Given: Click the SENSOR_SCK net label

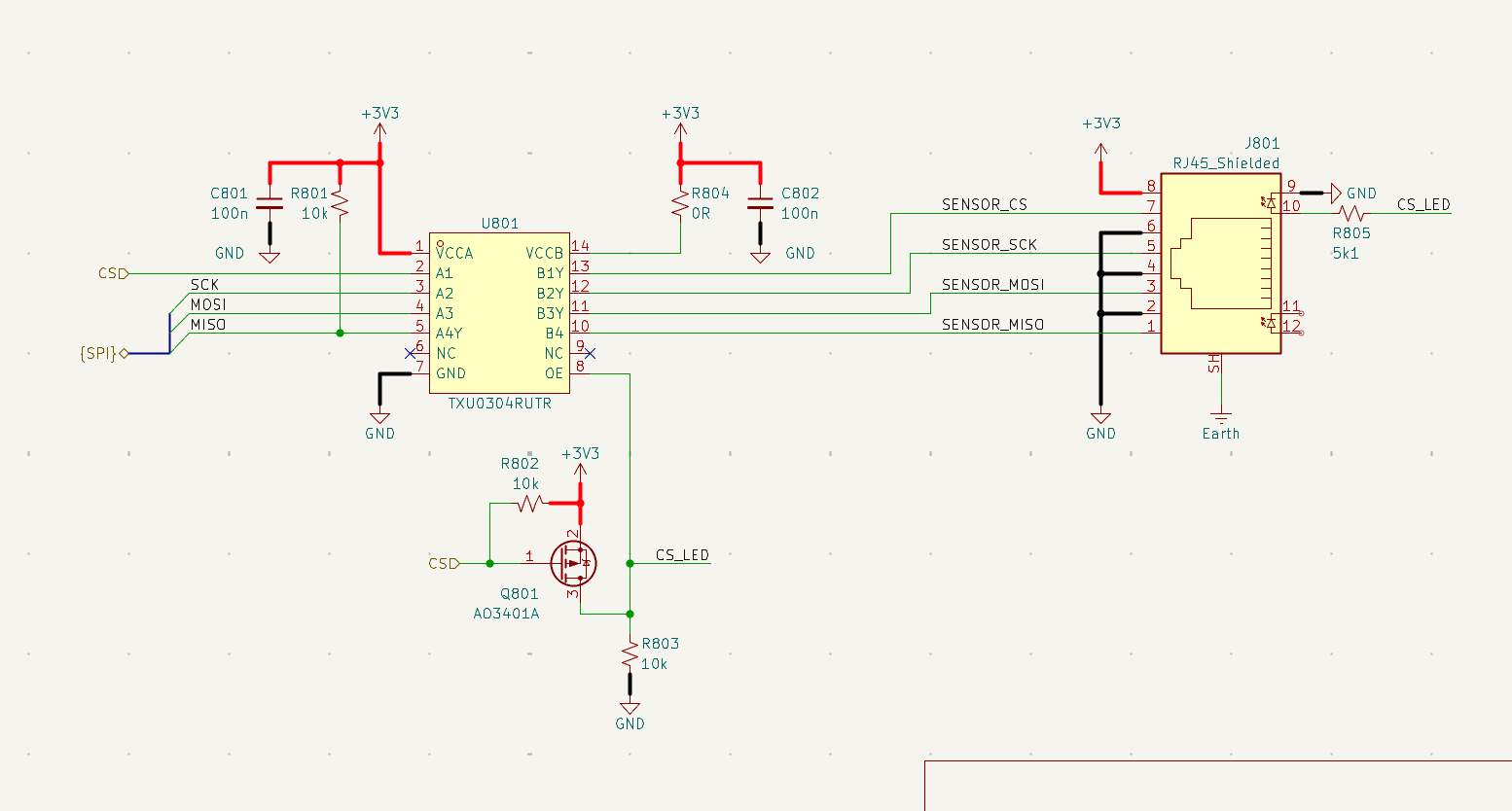Looking at the screenshot, I should tap(989, 244).
